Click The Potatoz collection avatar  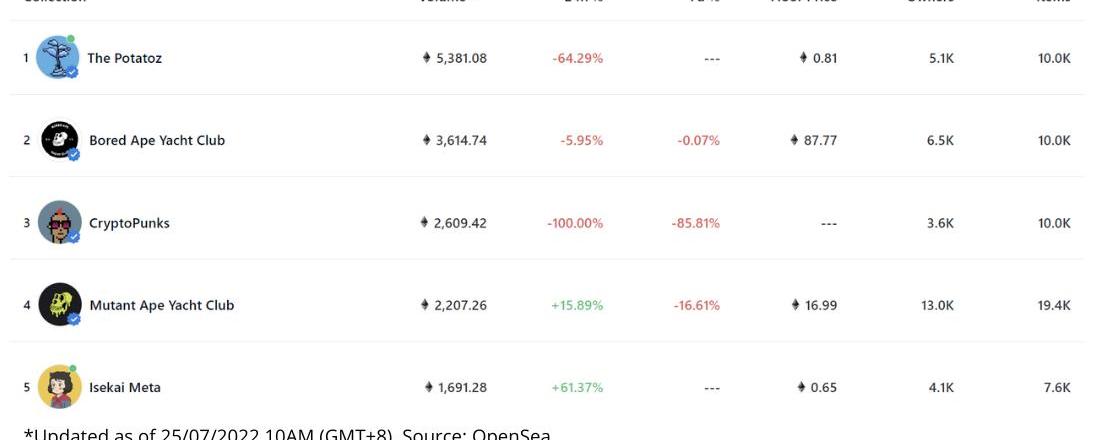coord(58,58)
